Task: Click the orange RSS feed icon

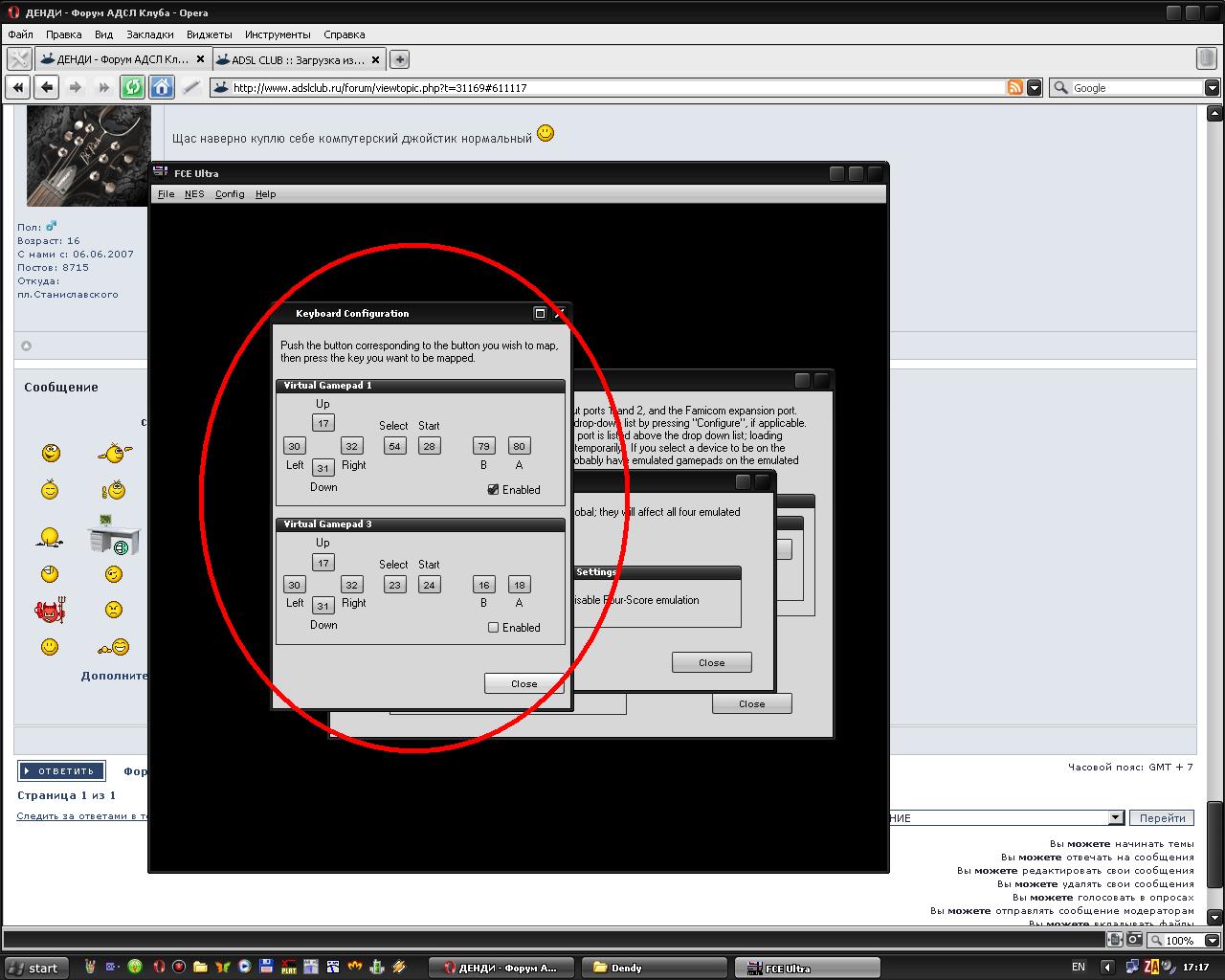Action: point(1015,87)
